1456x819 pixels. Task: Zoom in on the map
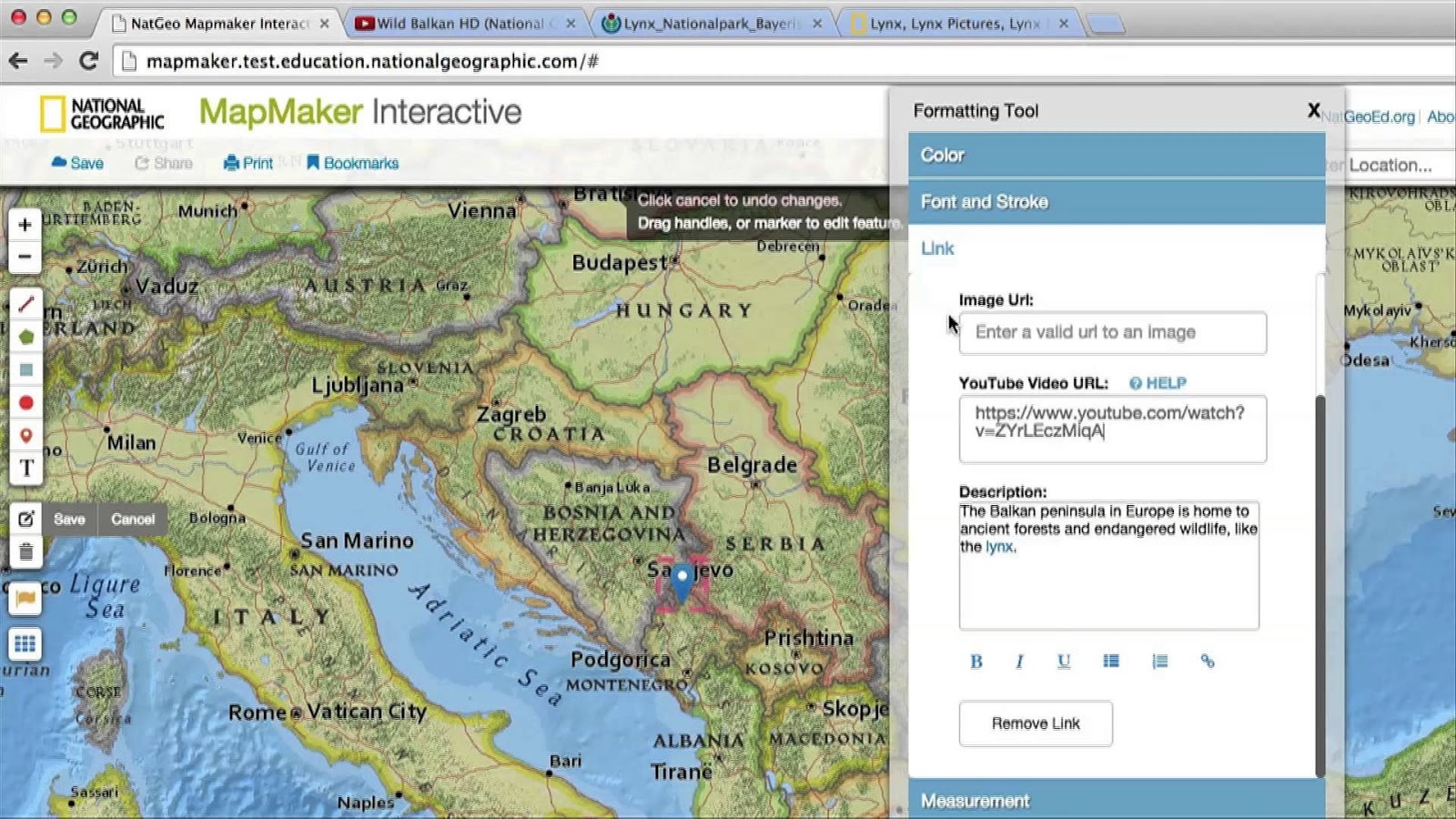click(25, 224)
